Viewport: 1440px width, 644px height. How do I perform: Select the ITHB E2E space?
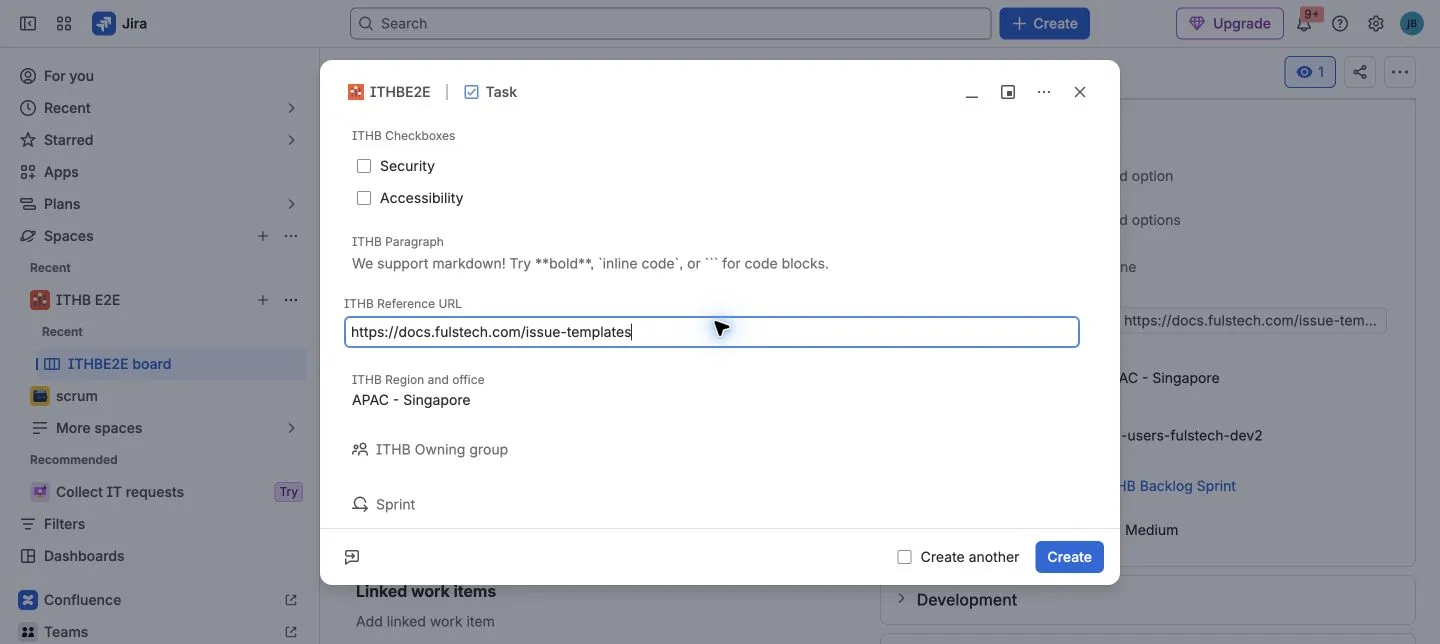(x=88, y=300)
